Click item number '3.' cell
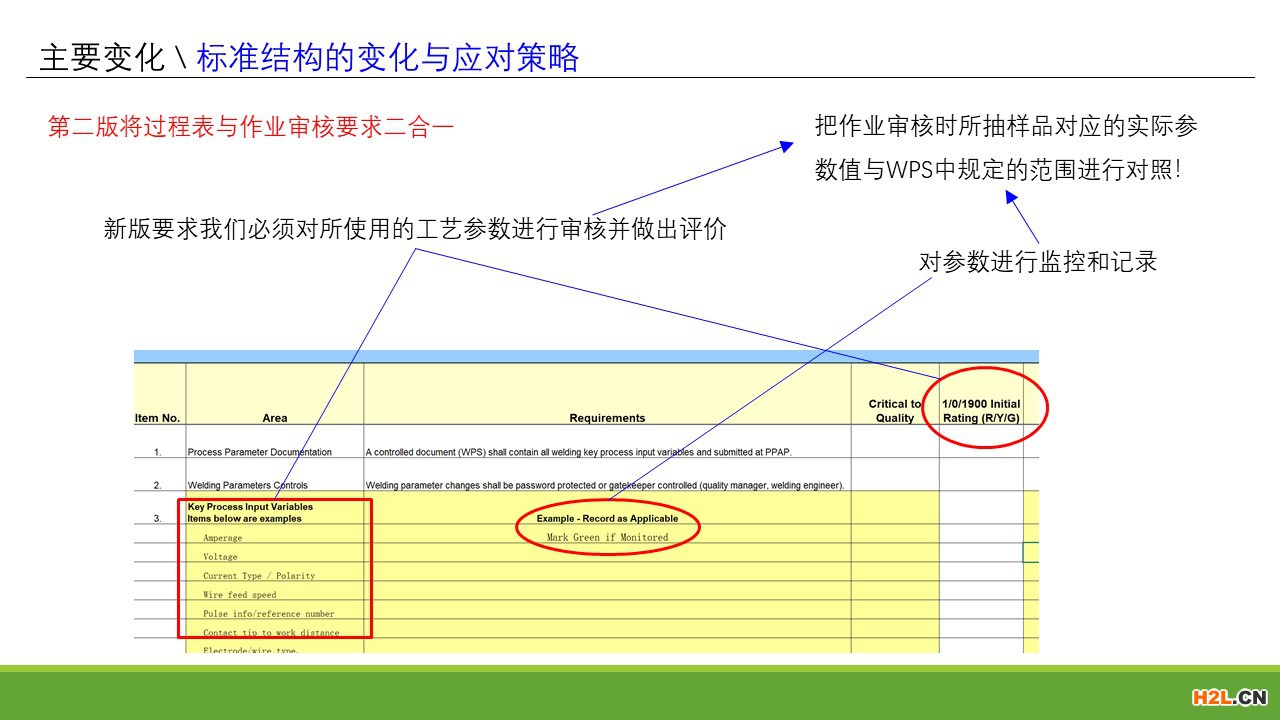Screen dimensions: 1280x720 click(158, 518)
